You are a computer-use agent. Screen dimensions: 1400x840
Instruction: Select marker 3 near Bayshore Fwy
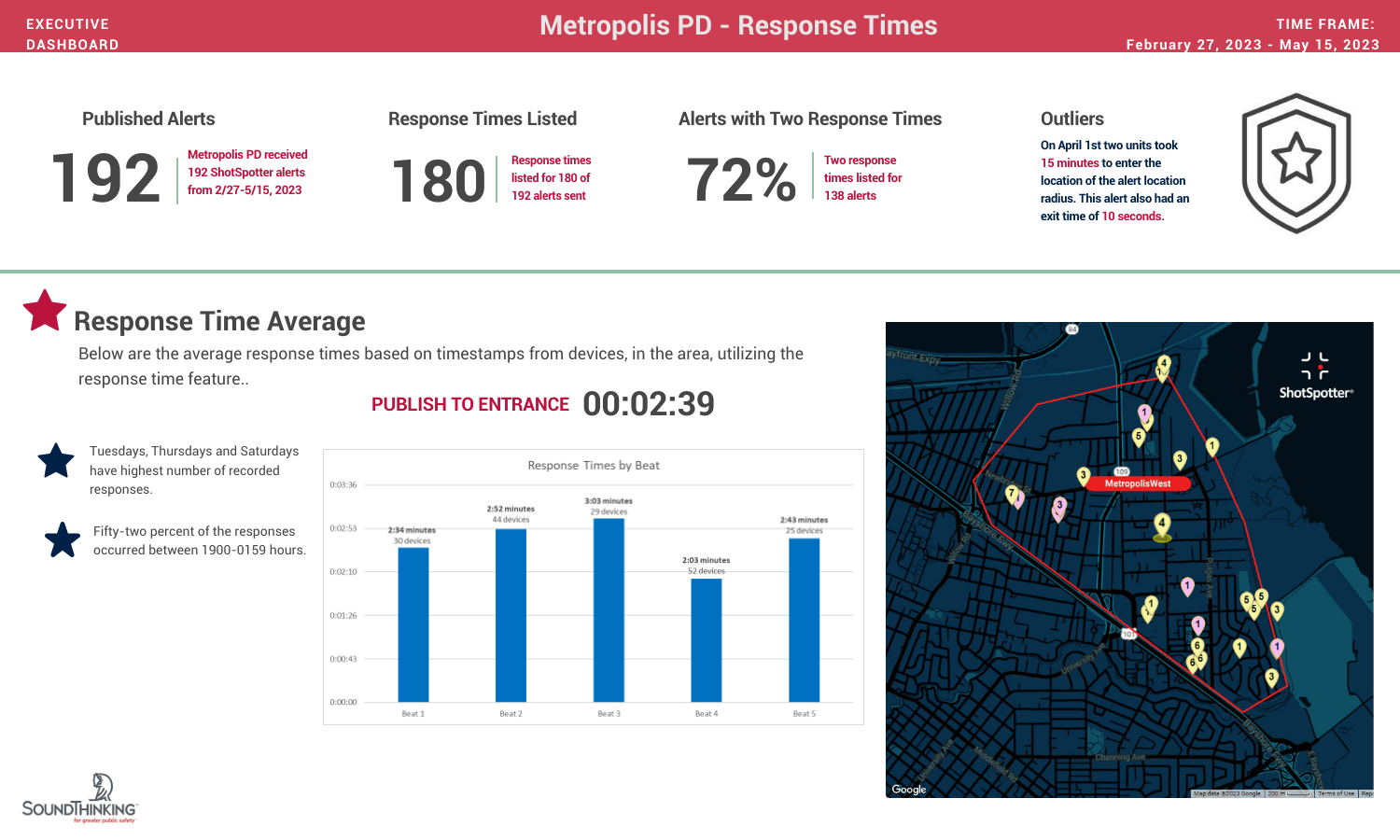(1271, 676)
